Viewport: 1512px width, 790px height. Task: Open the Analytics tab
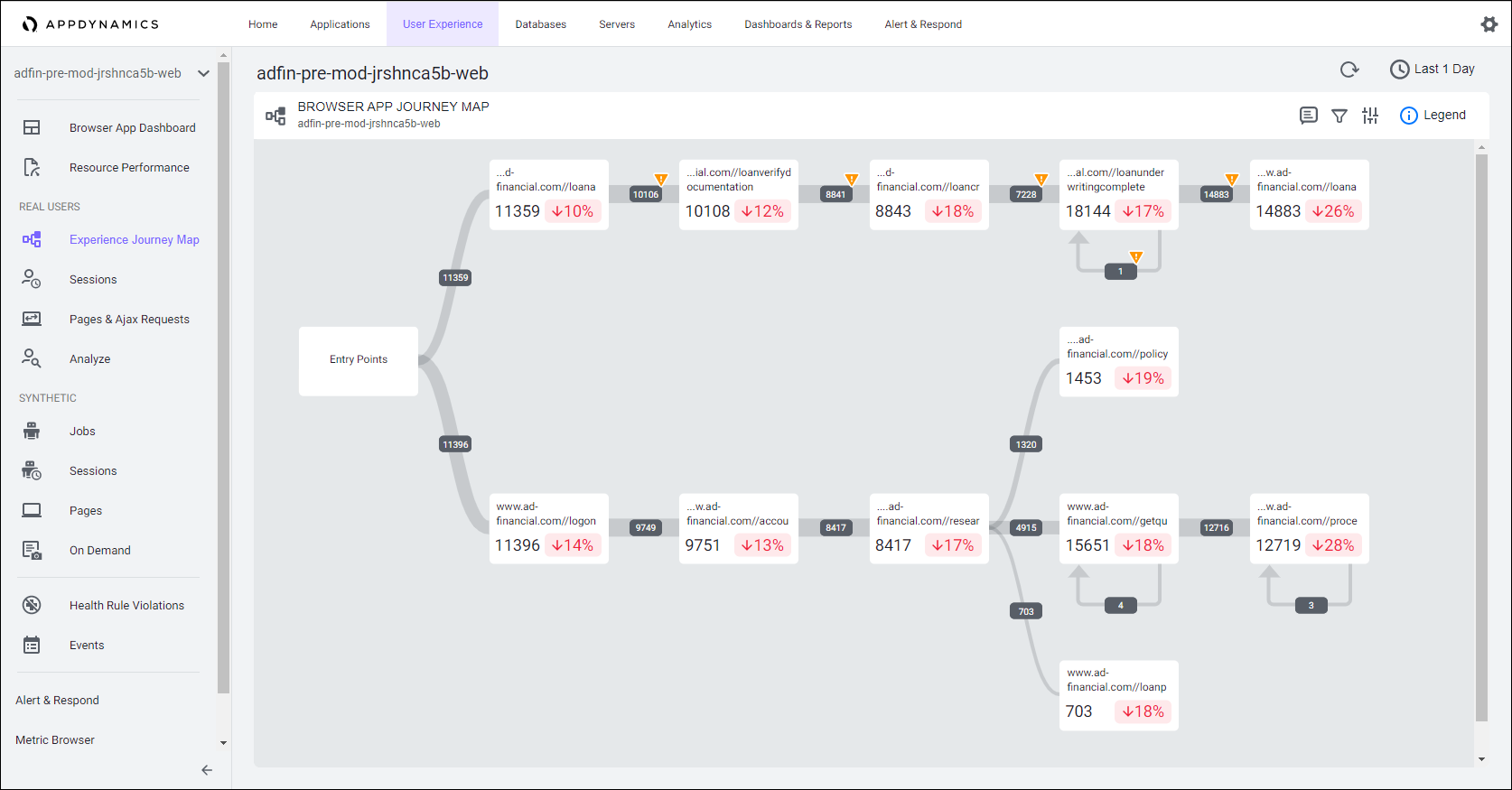coord(690,24)
